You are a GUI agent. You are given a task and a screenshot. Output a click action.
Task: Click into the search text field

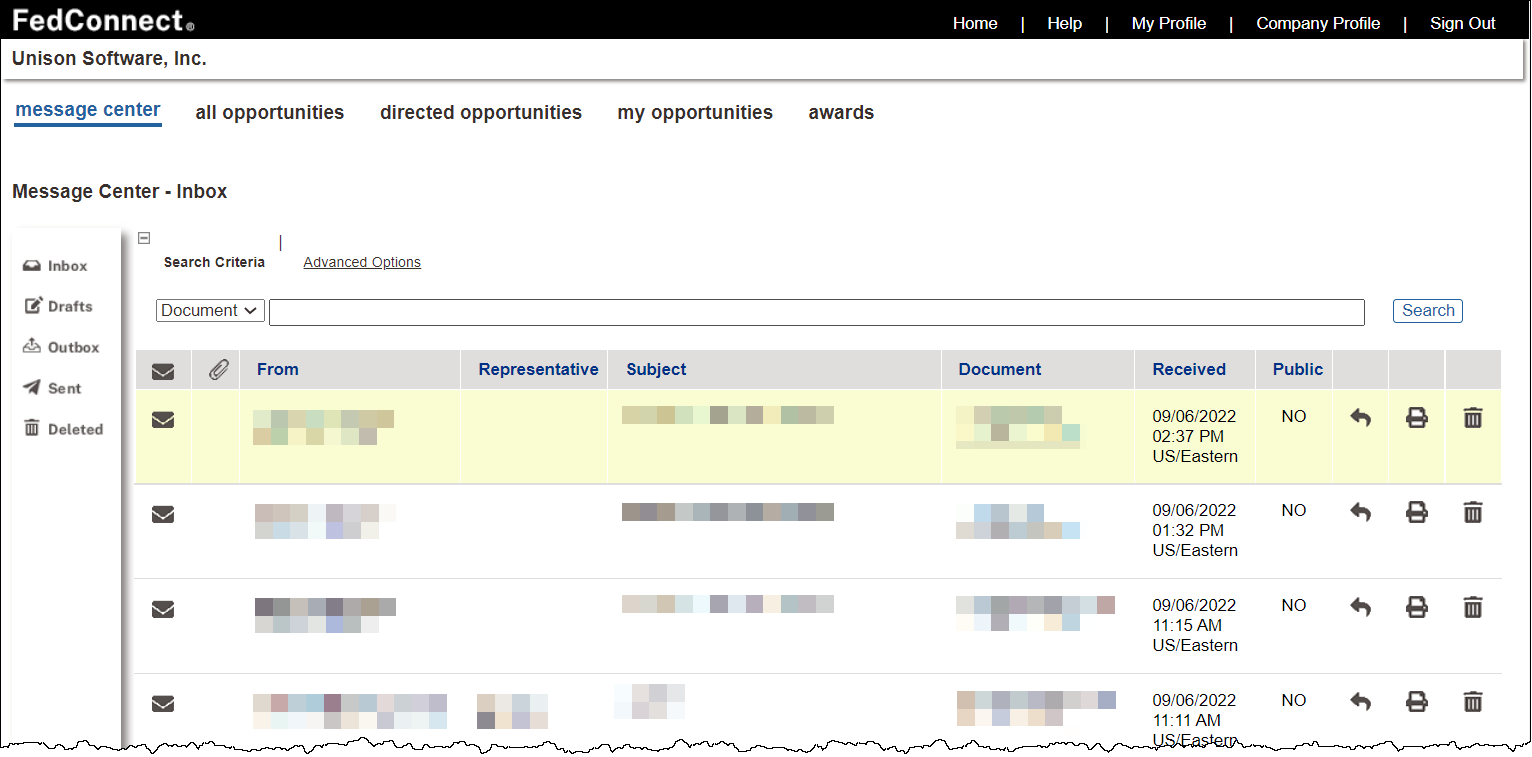point(816,312)
